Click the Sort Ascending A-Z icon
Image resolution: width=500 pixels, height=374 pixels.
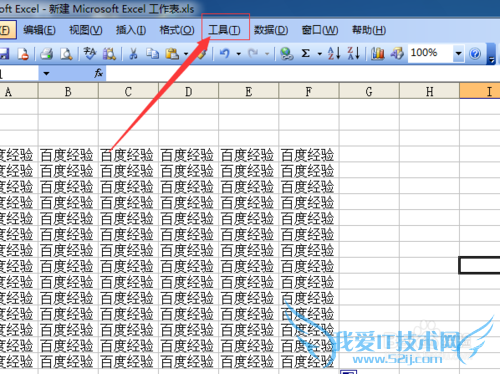pos(334,54)
